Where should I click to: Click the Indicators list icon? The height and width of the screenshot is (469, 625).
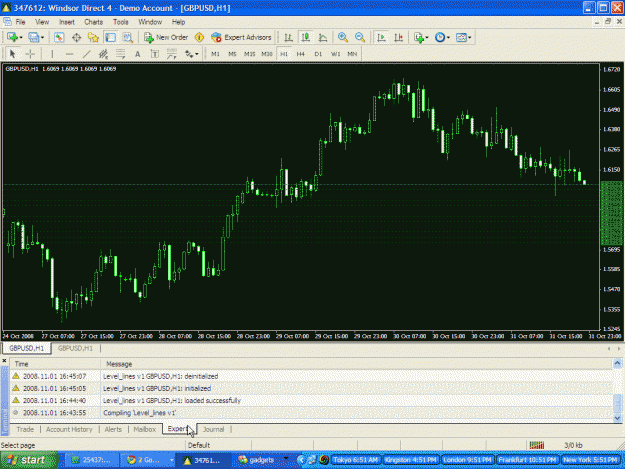pos(419,37)
